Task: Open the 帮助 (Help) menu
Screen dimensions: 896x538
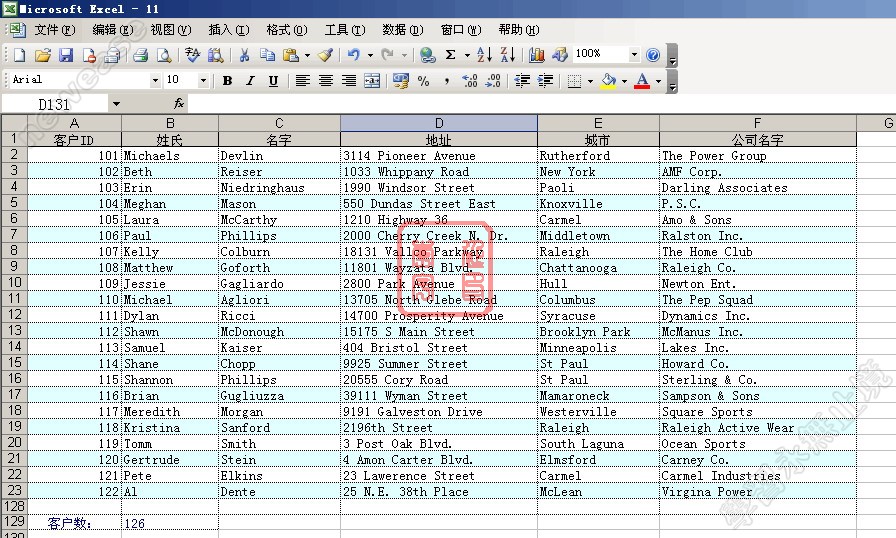Action: pos(518,30)
